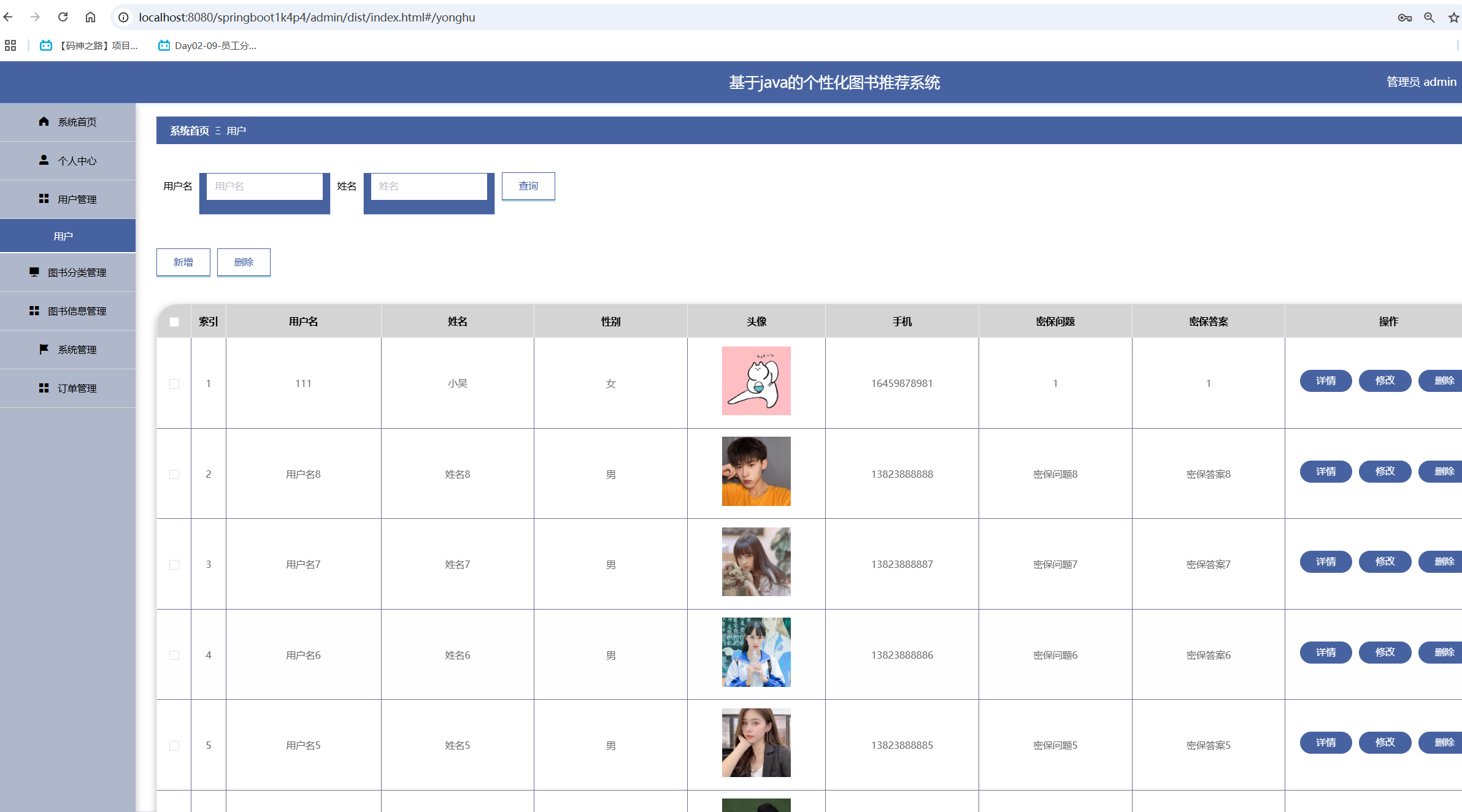The height and width of the screenshot is (812, 1462).
Task: Click phone number 16459878981 cell
Action: (902, 383)
